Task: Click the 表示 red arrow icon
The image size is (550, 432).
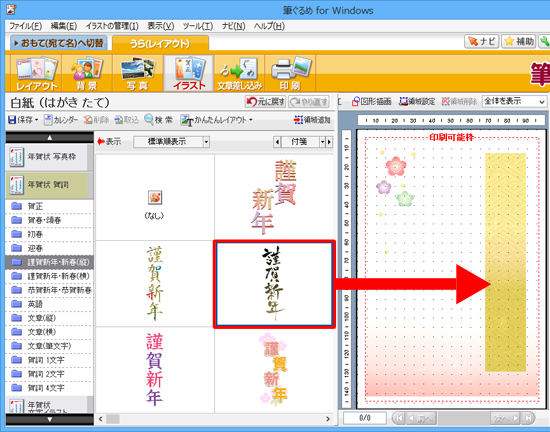Action: pos(101,141)
